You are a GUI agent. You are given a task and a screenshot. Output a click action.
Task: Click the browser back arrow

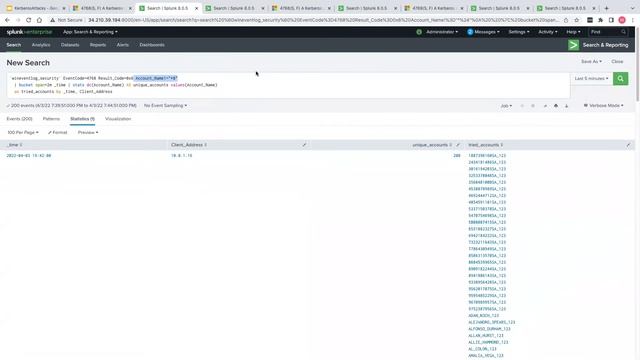point(7,20)
